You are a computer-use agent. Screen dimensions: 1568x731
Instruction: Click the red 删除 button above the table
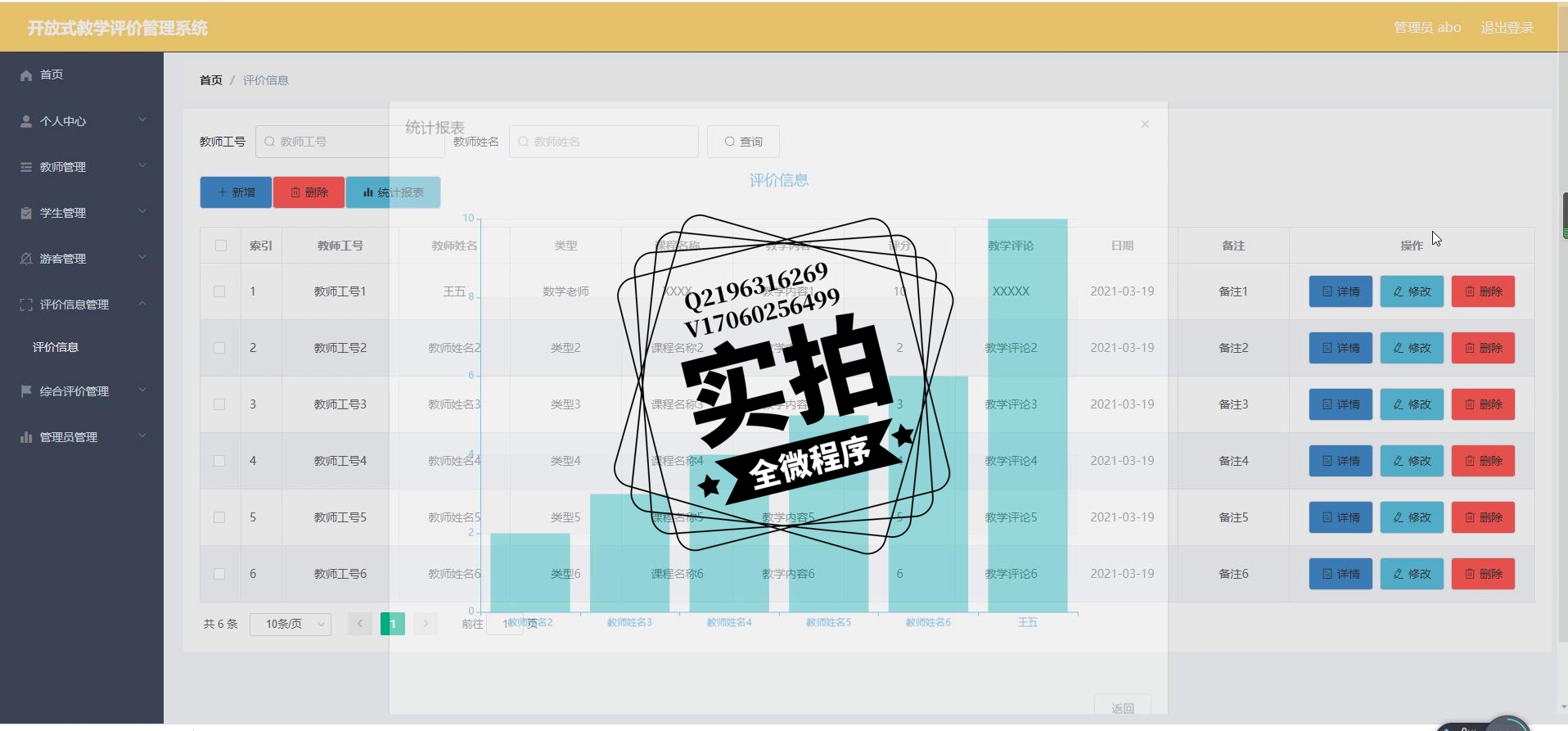309,192
